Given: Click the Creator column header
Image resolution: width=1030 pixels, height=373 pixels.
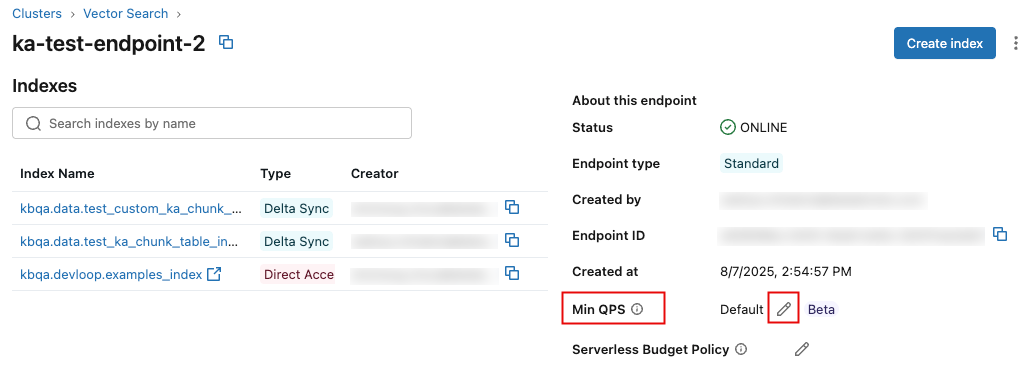Looking at the screenshot, I should click(374, 173).
